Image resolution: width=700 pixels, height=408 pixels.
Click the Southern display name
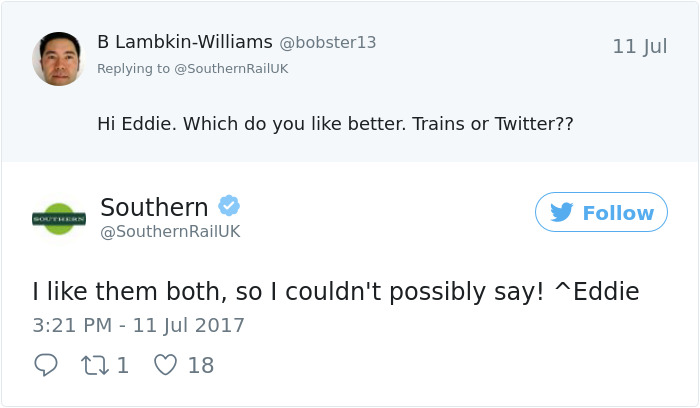point(154,207)
